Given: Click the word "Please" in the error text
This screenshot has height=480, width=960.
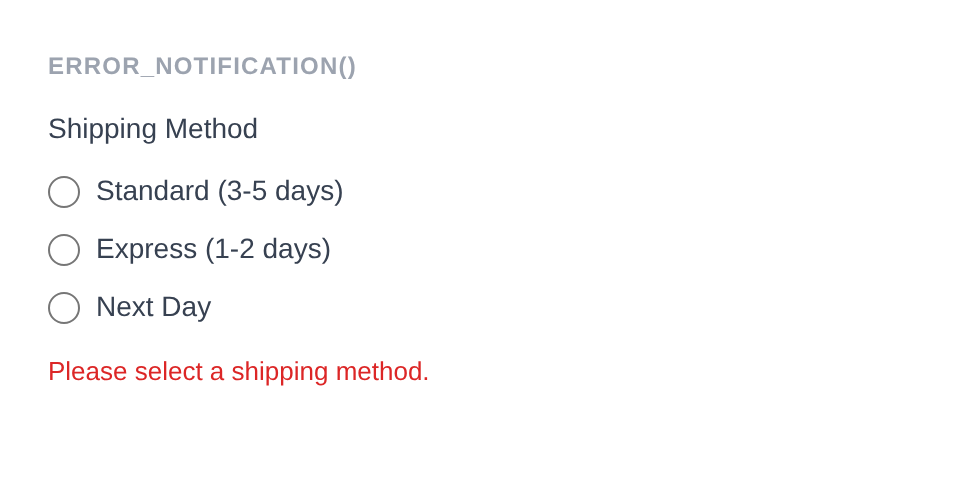Looking at the screenshot, I should (x=87, y=372).
